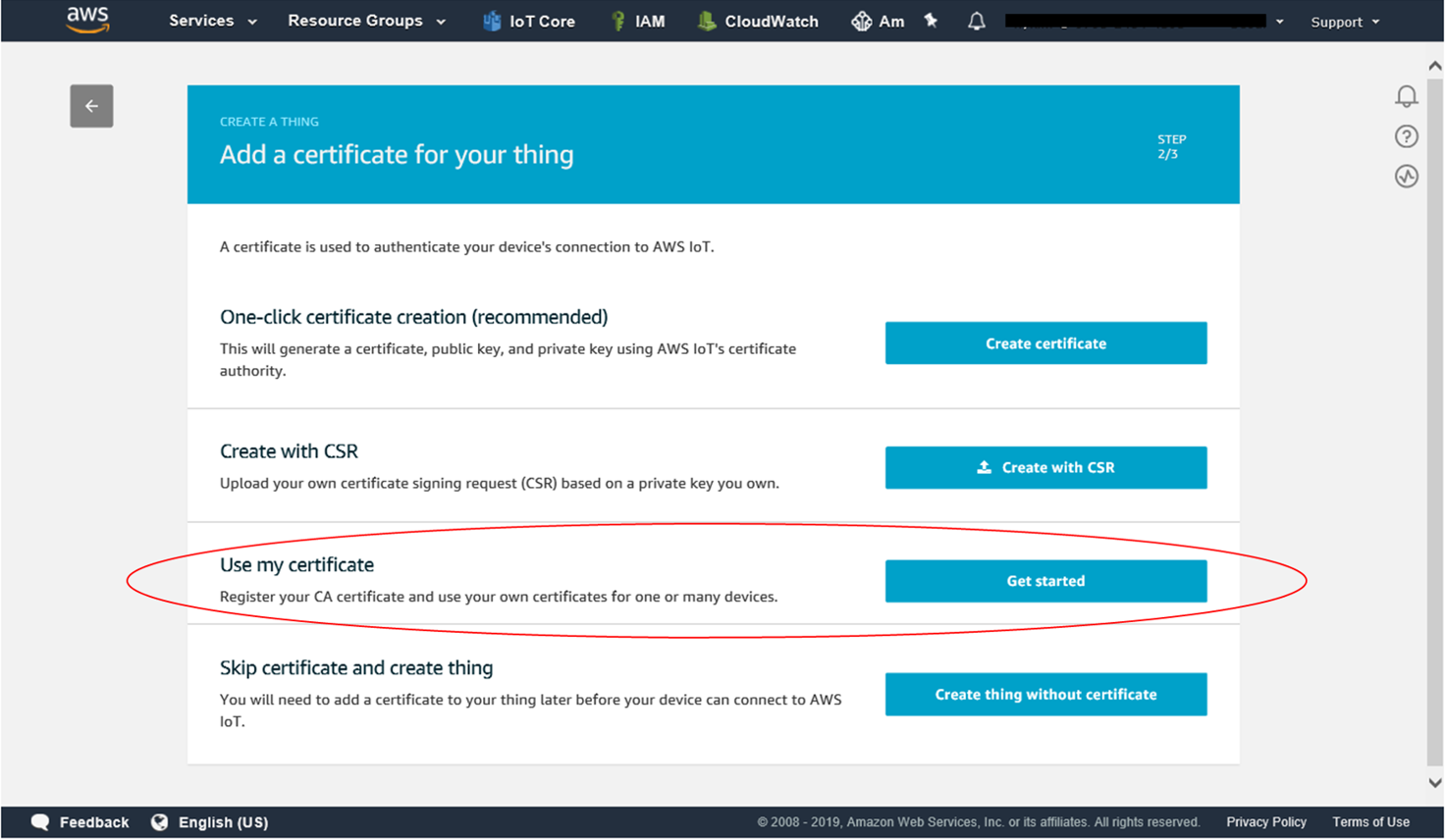Click the health status icon on the right
The width and height of the screenshot is (1445, 840).
click(x=1406, y=177)
